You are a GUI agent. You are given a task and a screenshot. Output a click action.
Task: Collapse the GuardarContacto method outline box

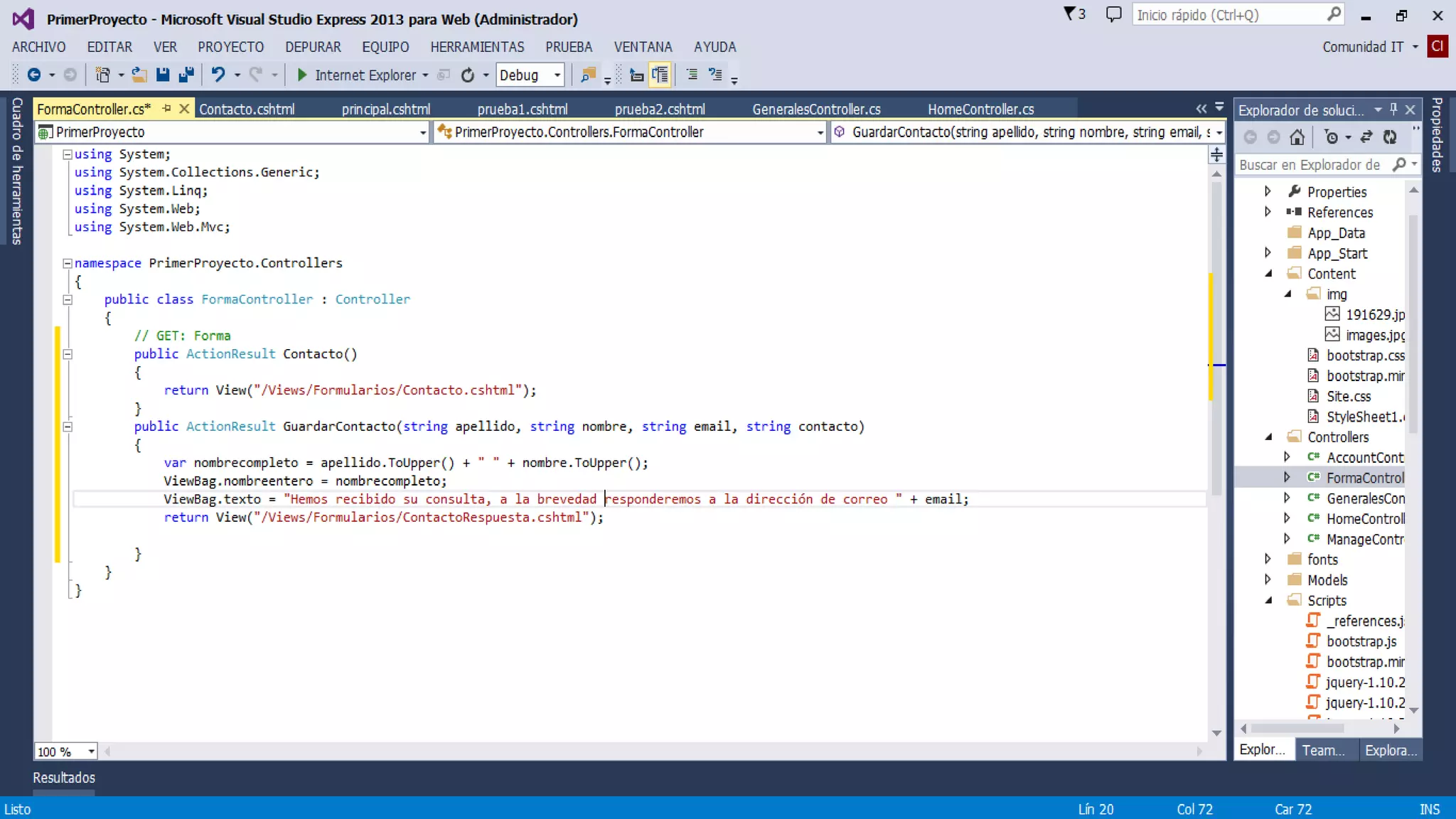tap(68, 427)
